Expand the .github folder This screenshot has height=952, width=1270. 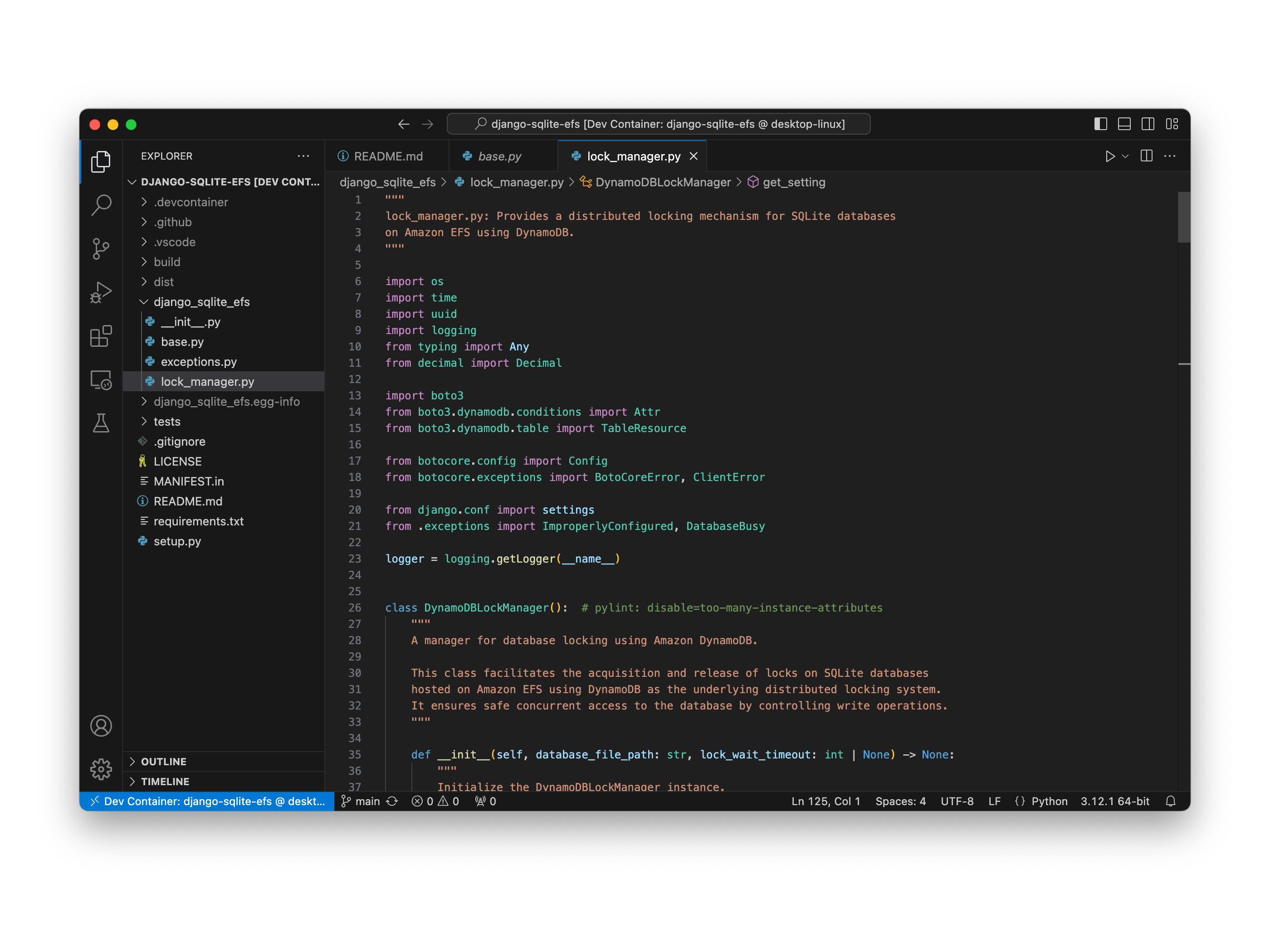(224, 222)
